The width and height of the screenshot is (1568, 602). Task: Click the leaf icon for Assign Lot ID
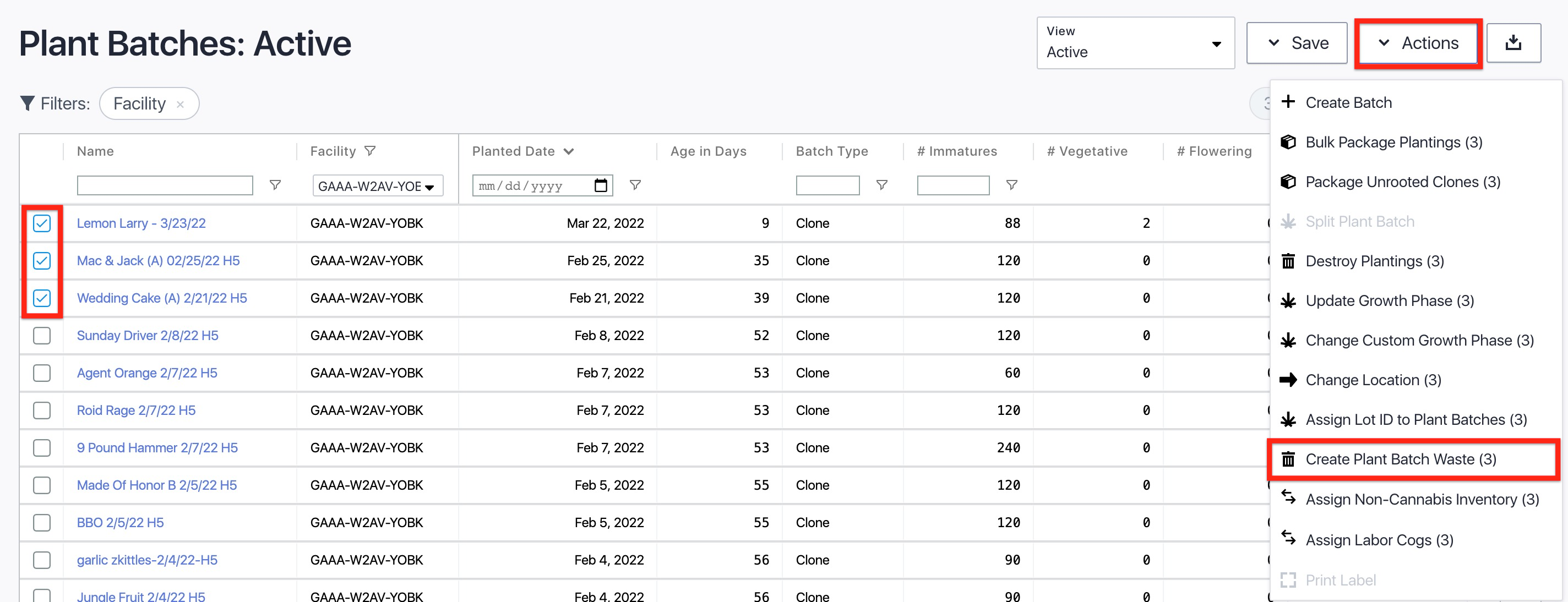tap(1288, 419)
